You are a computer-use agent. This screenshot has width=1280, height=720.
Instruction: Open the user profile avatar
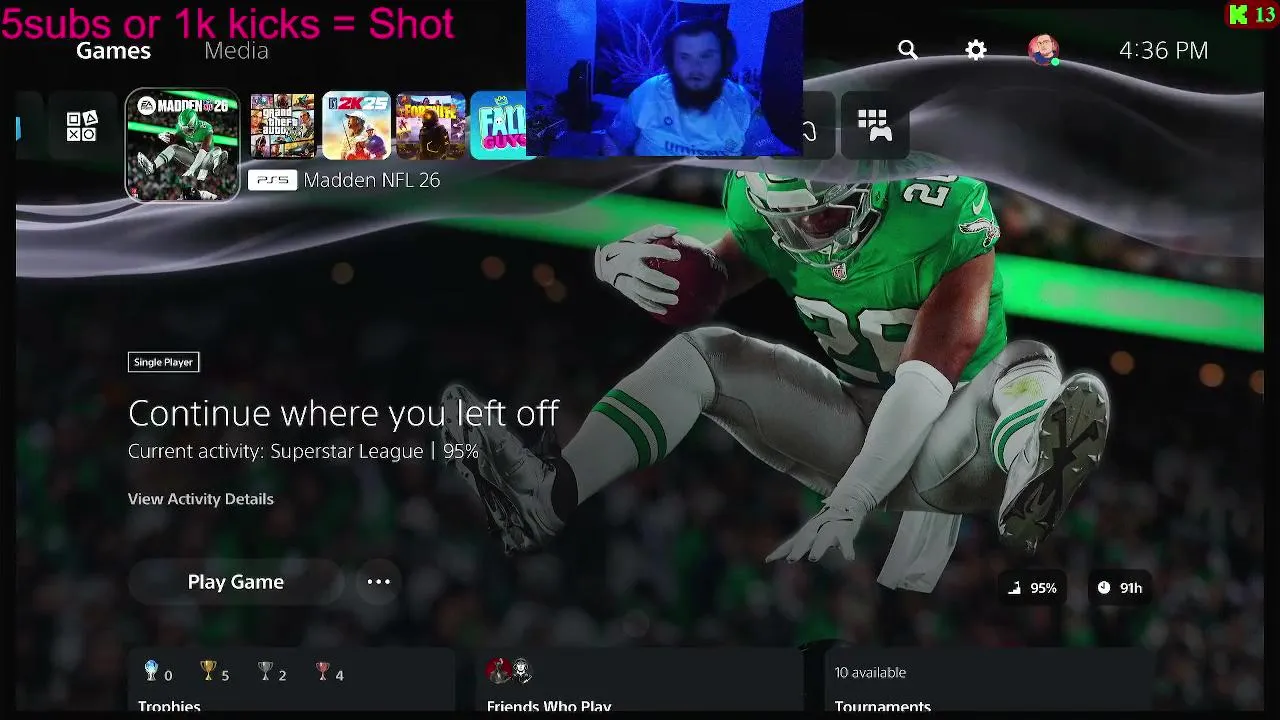[x=1044, y=50]
